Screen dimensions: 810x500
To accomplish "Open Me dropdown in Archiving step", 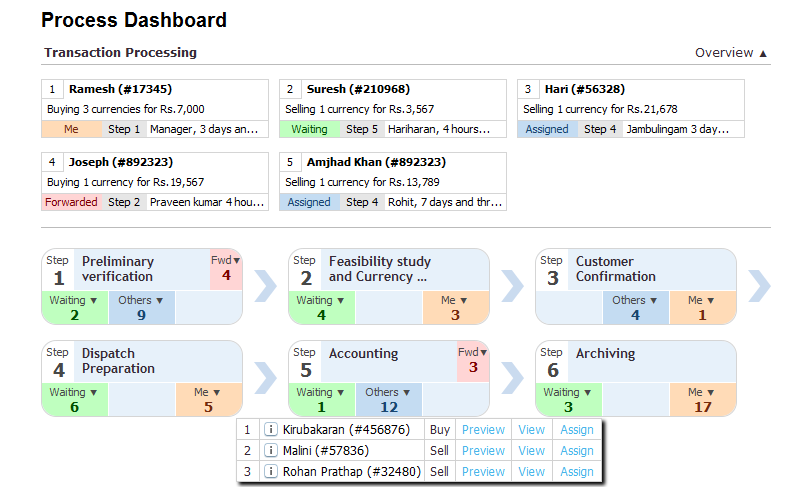I will pyautogui.click(x=702, y=392).
